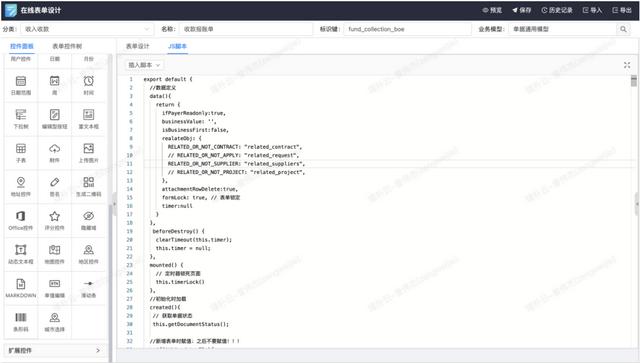Select the 富文本框 rich text control

89,119
